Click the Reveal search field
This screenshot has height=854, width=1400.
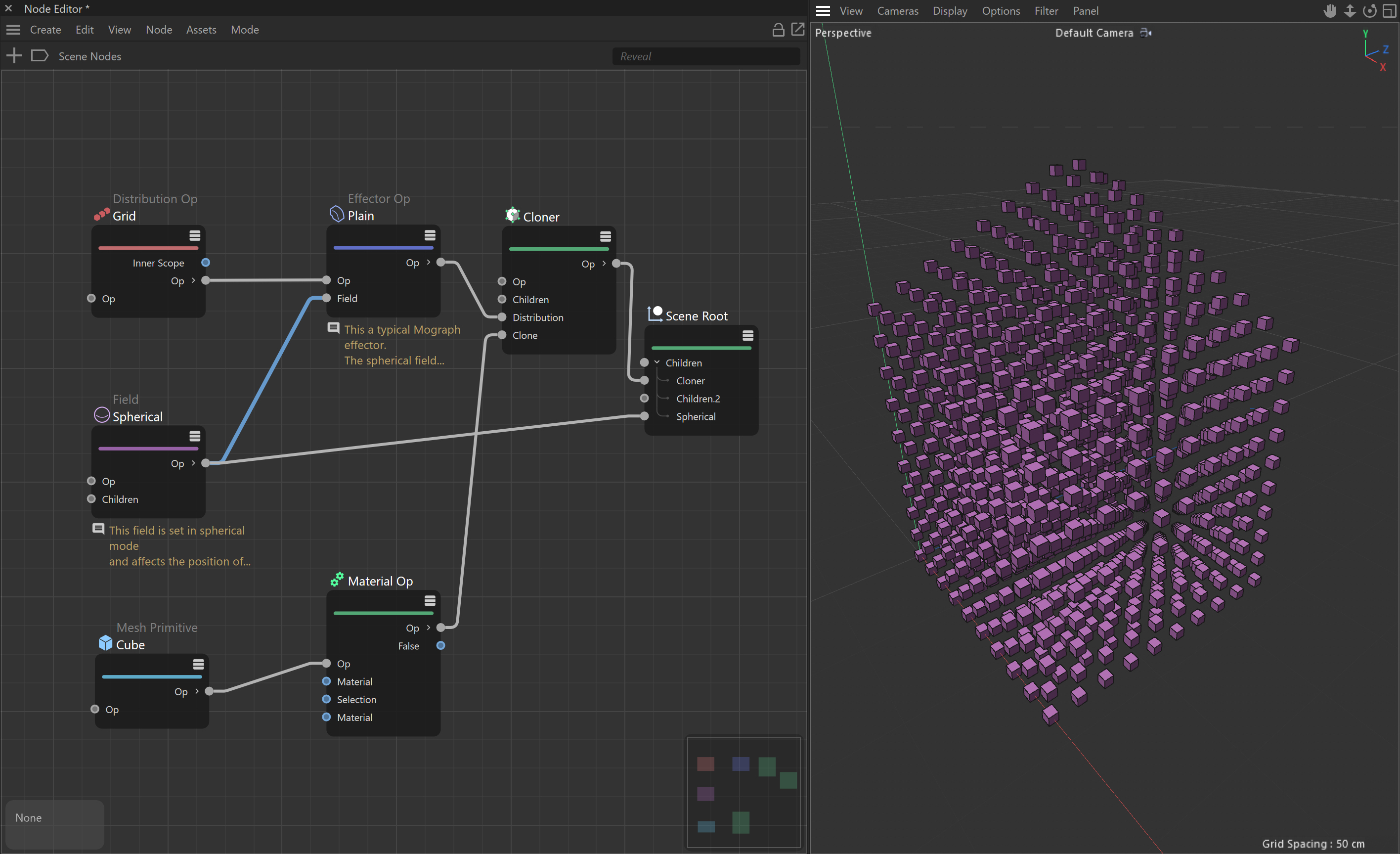[x=704, y=56]
